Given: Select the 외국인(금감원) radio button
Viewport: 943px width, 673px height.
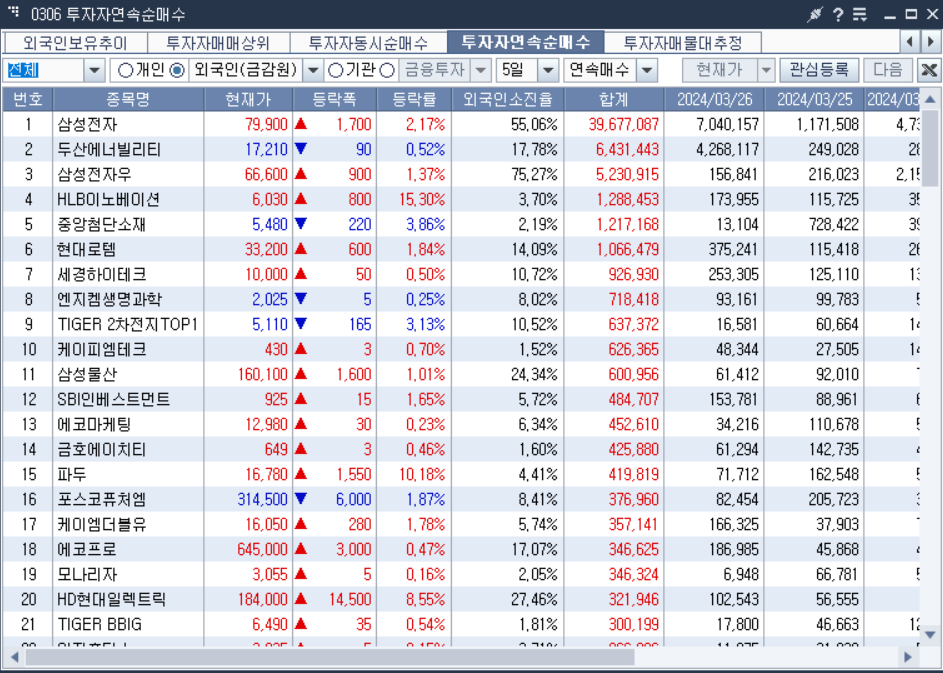Looking at the screenshot, I should 177,70.
